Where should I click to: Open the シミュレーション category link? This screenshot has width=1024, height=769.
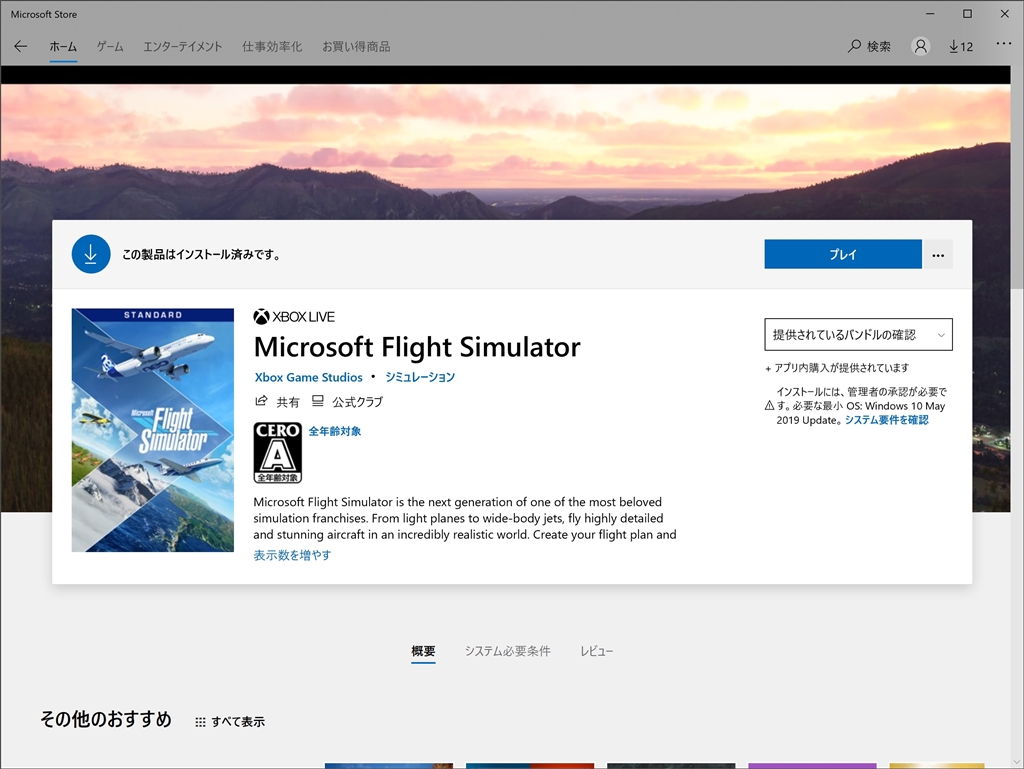point(419,377)
